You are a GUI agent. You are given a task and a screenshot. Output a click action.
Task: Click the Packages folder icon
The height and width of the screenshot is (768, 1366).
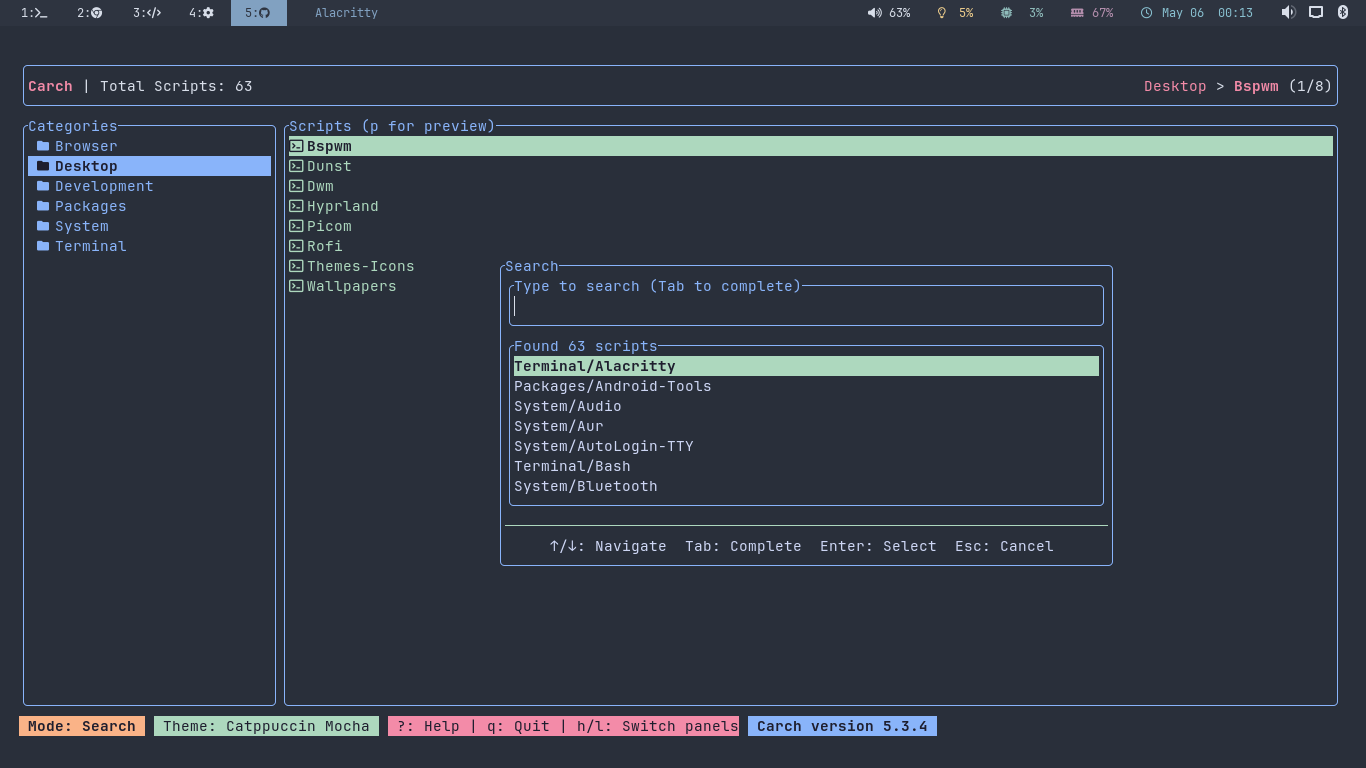43,206
